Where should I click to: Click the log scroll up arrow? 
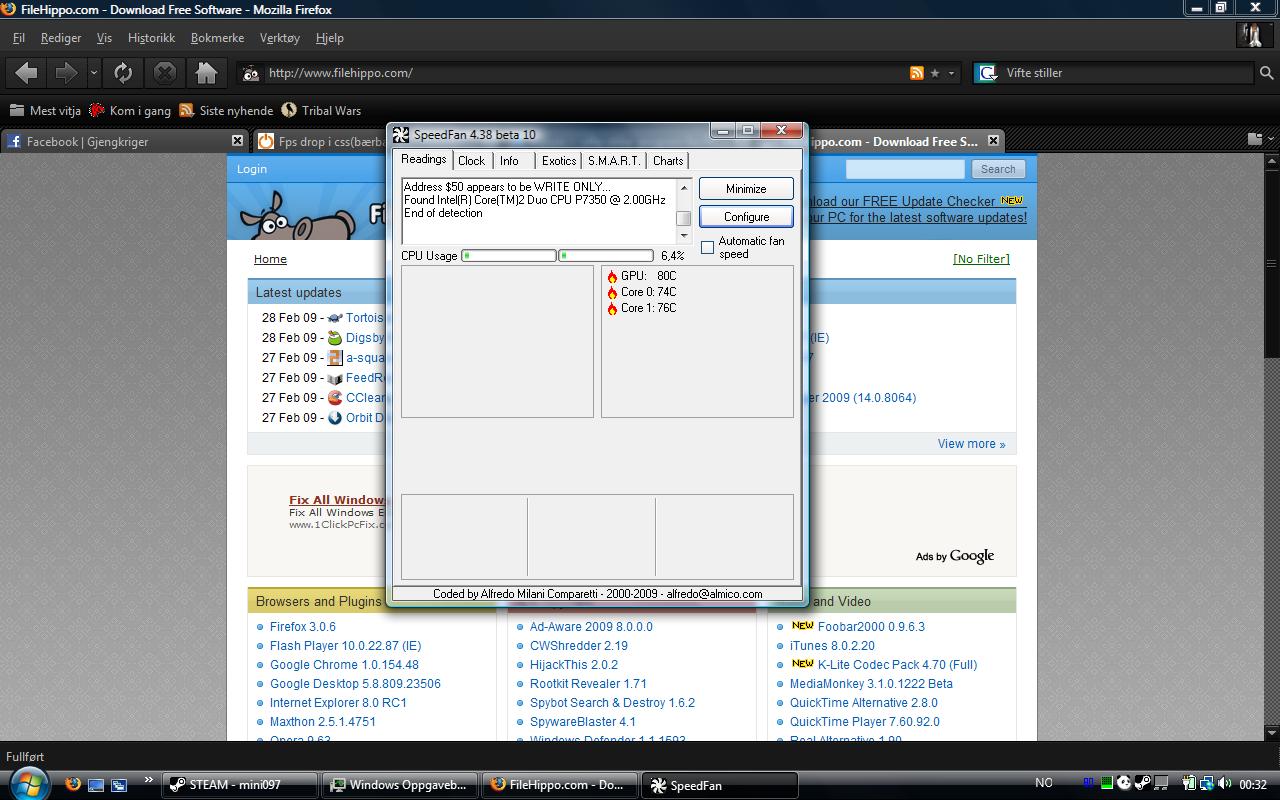point(684,187)
